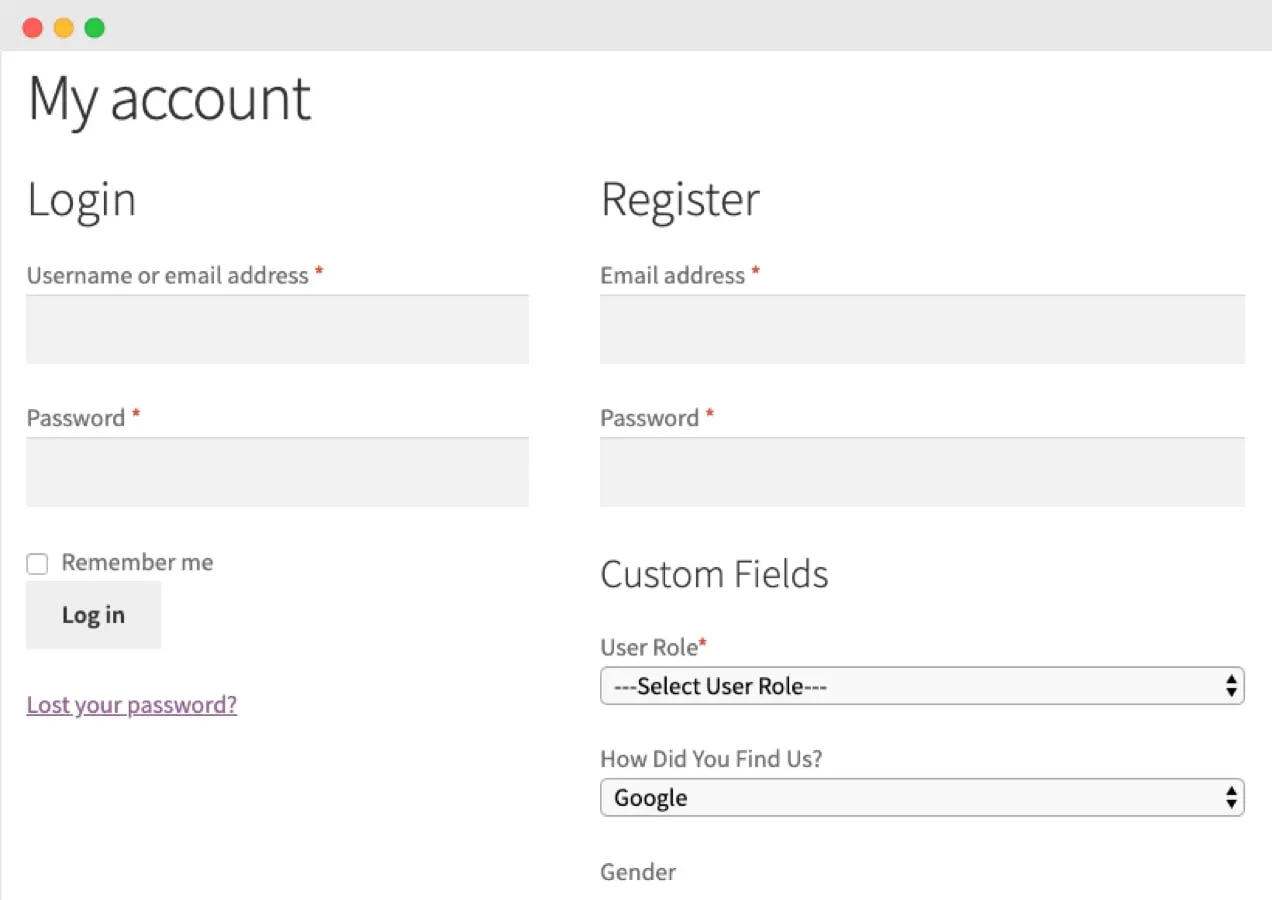Click the Gender field label

(x=638, y=872)
